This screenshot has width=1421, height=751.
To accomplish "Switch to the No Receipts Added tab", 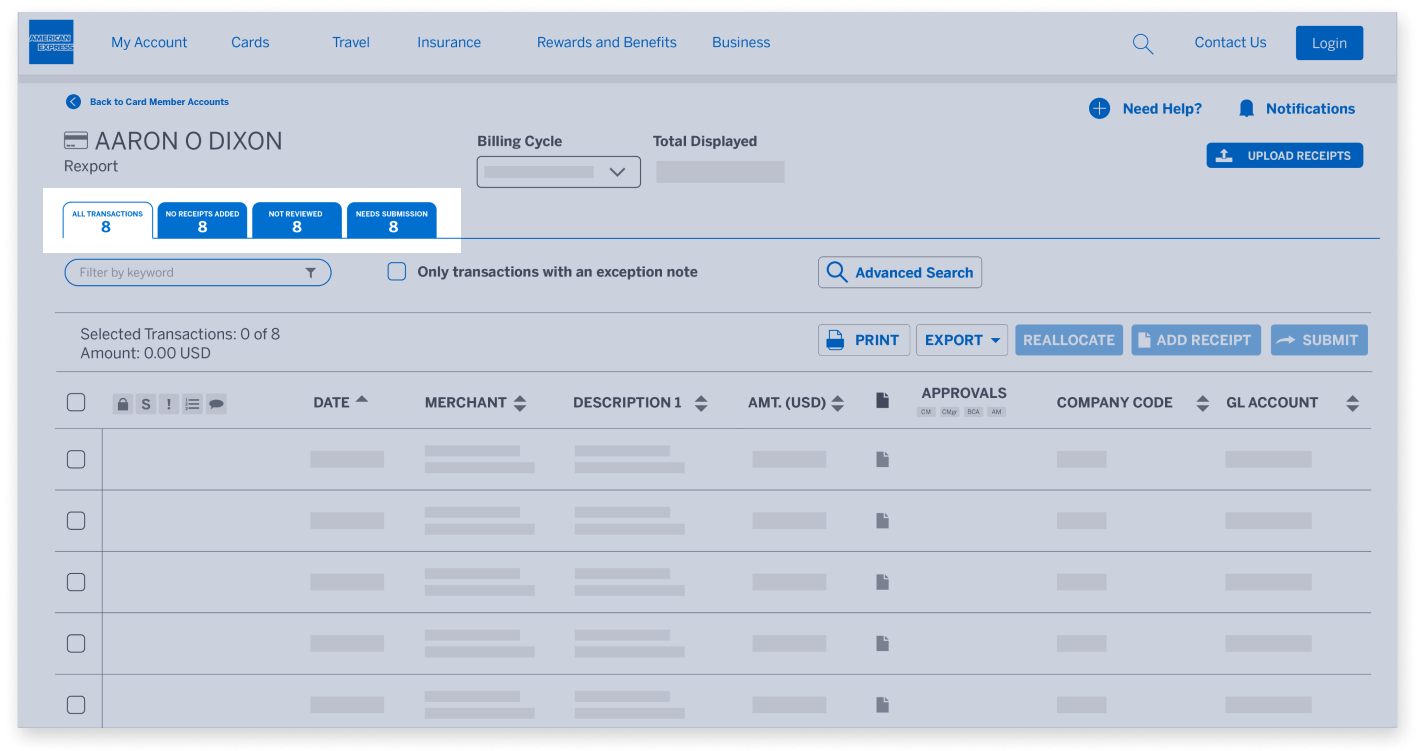I will [202, 221].
